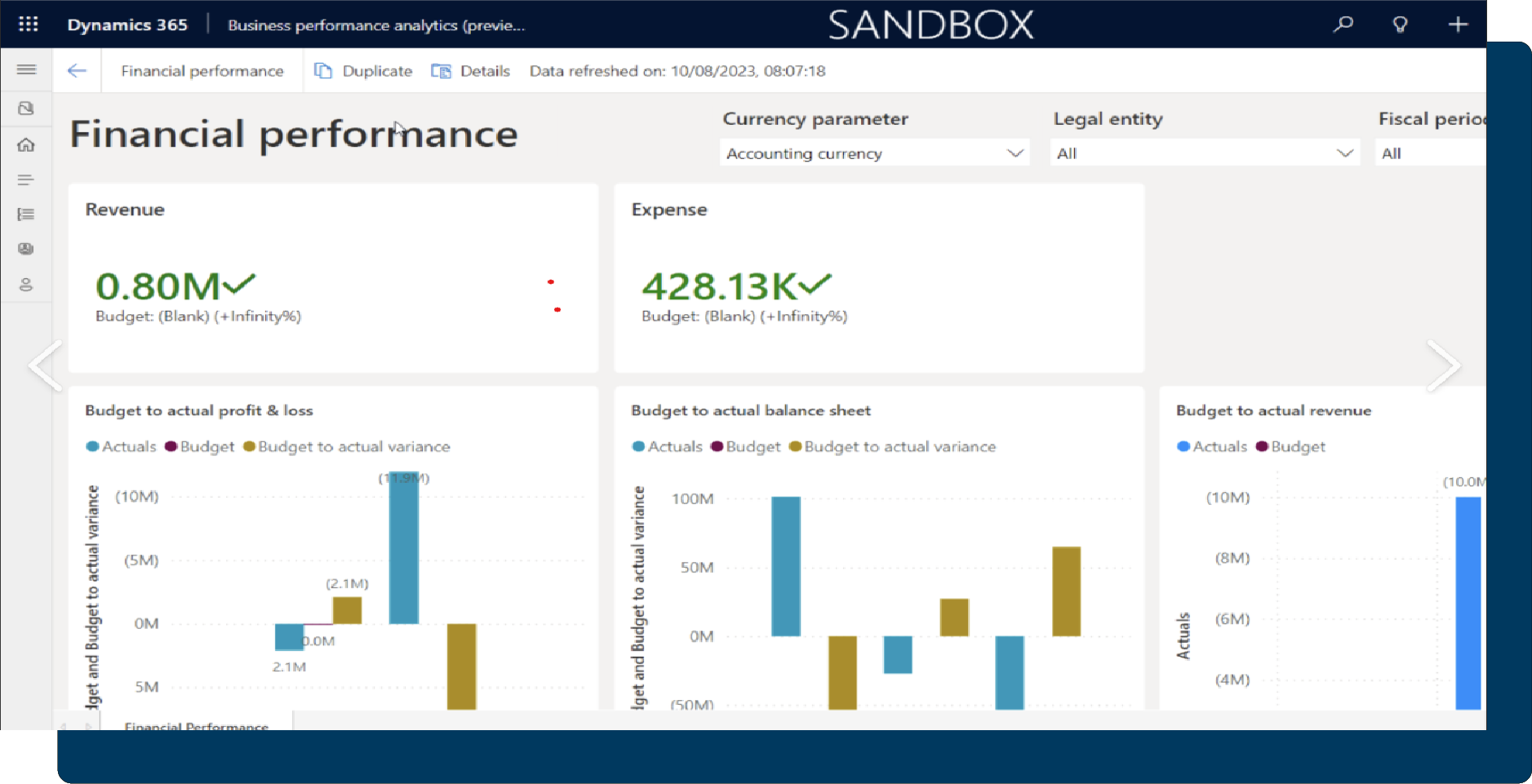The height and width of the screenshot is (784, 1532).
Task: Click the search magnifier icon
Action: (1343, 24)
